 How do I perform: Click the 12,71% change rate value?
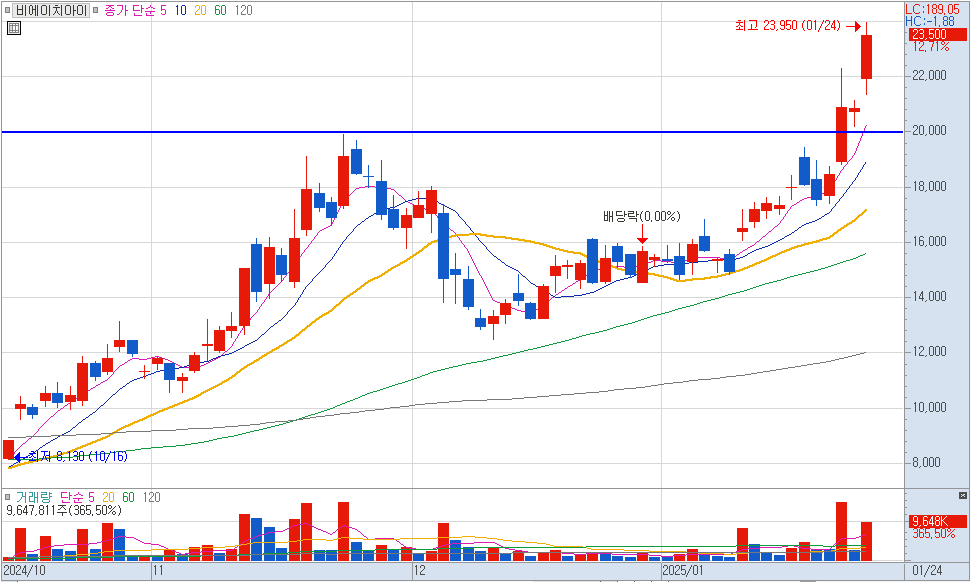[931, 46]
